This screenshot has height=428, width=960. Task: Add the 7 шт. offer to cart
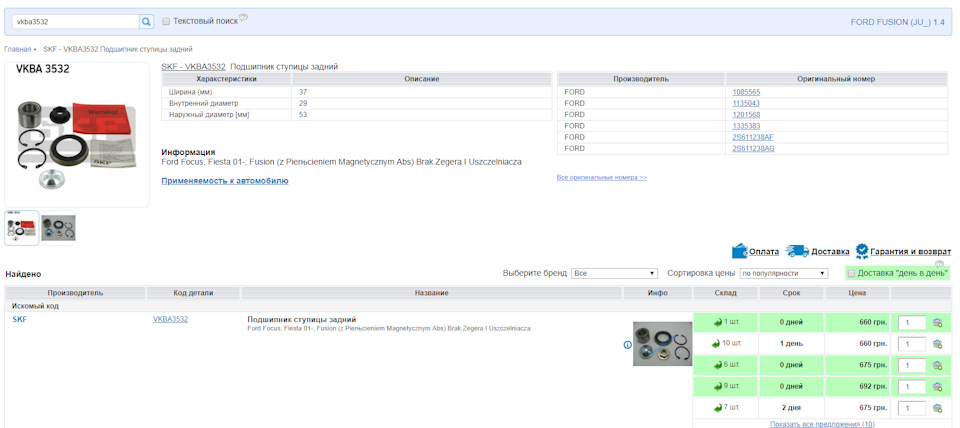(x=937, y=408)
